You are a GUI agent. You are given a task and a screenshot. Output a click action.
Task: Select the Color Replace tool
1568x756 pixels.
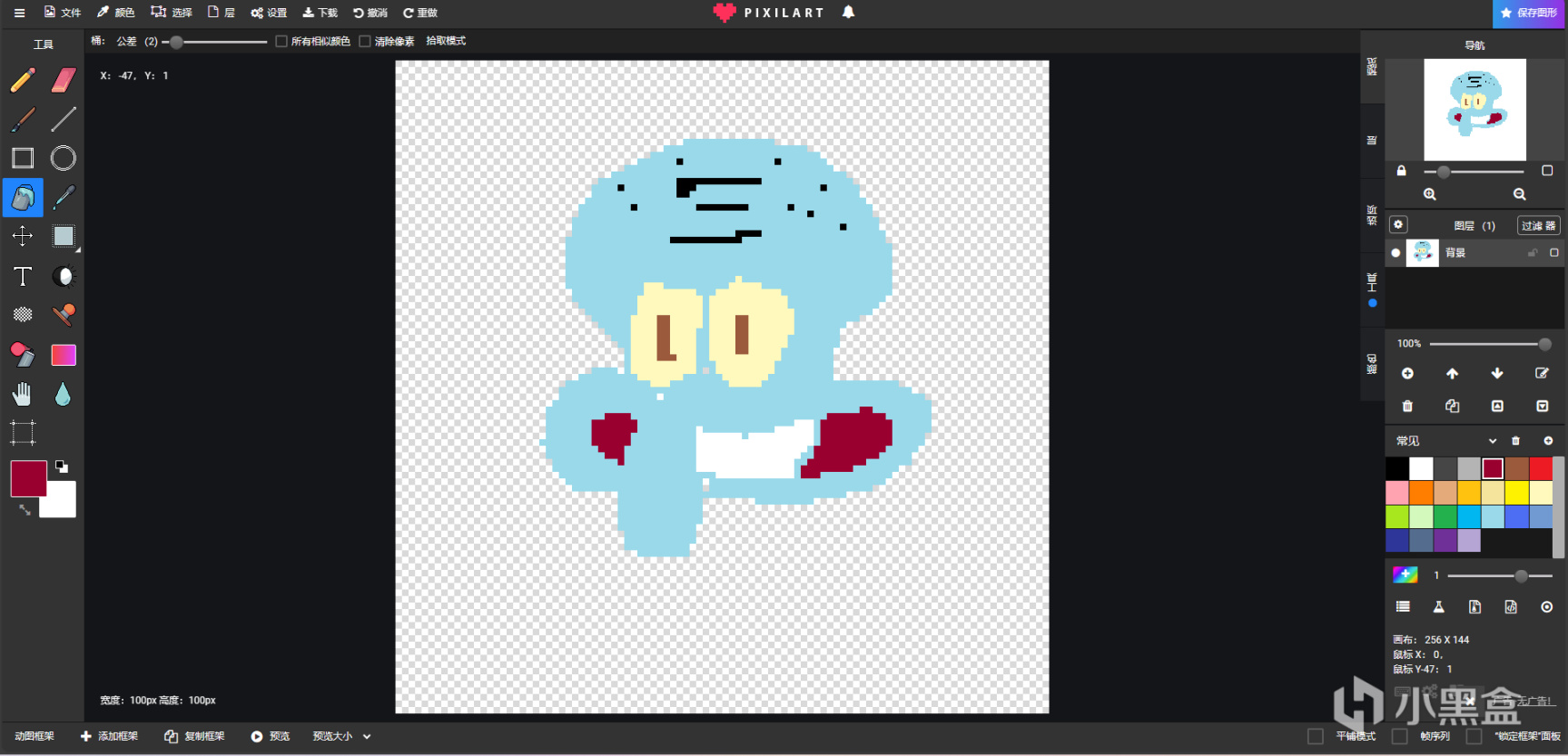(23, 354)
